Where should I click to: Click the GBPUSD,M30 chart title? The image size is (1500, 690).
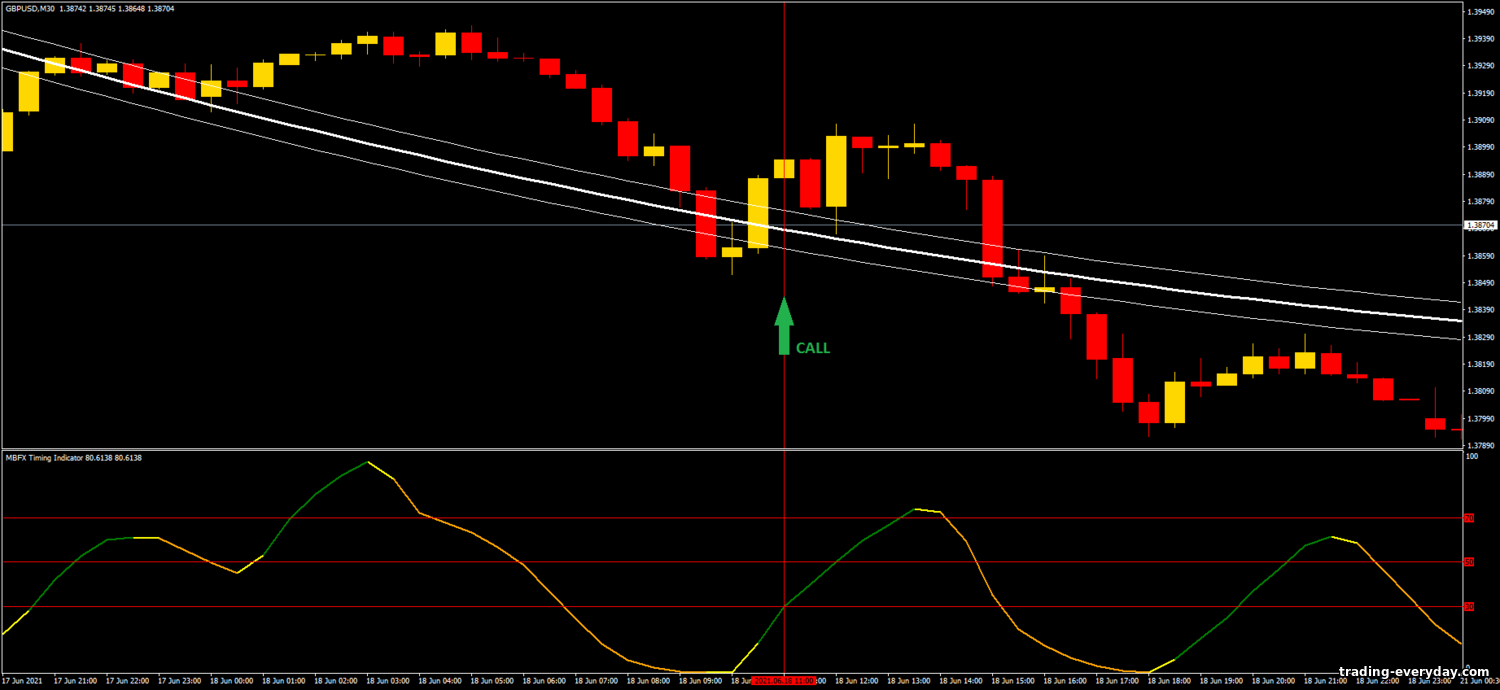point(43,8)
